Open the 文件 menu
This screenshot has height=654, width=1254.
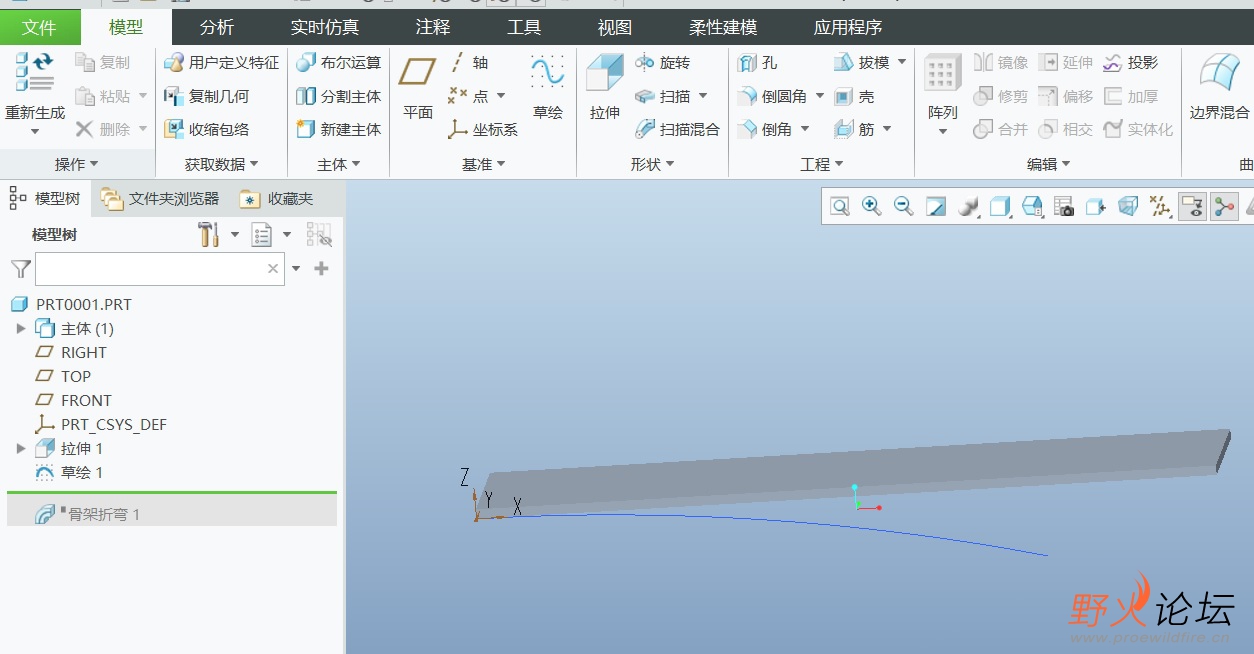pyautogui.click(x=40, y=27)
